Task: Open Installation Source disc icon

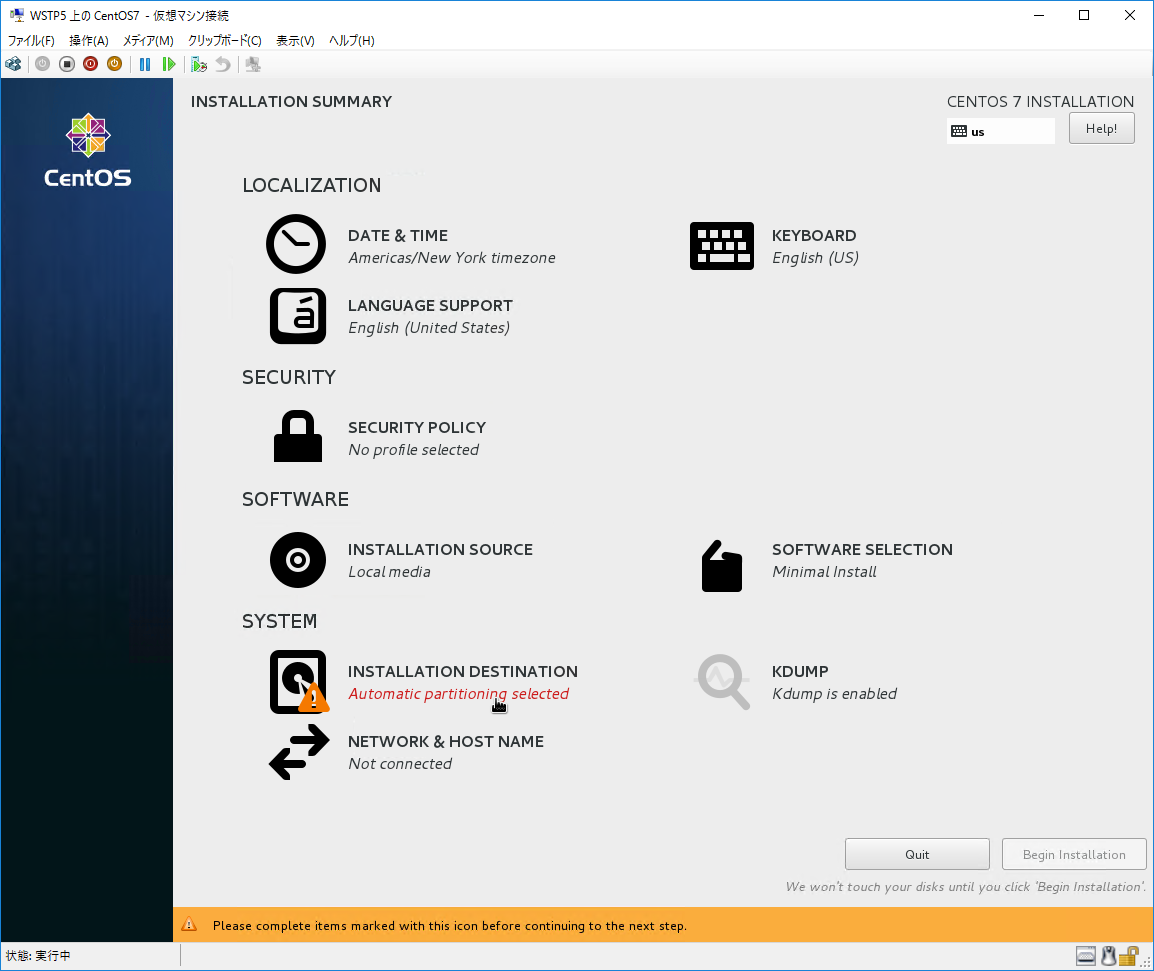Action: 298,560
